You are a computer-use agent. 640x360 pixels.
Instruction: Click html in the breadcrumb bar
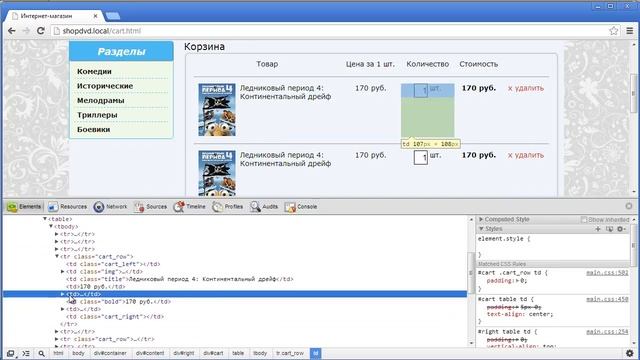point(58,353)
